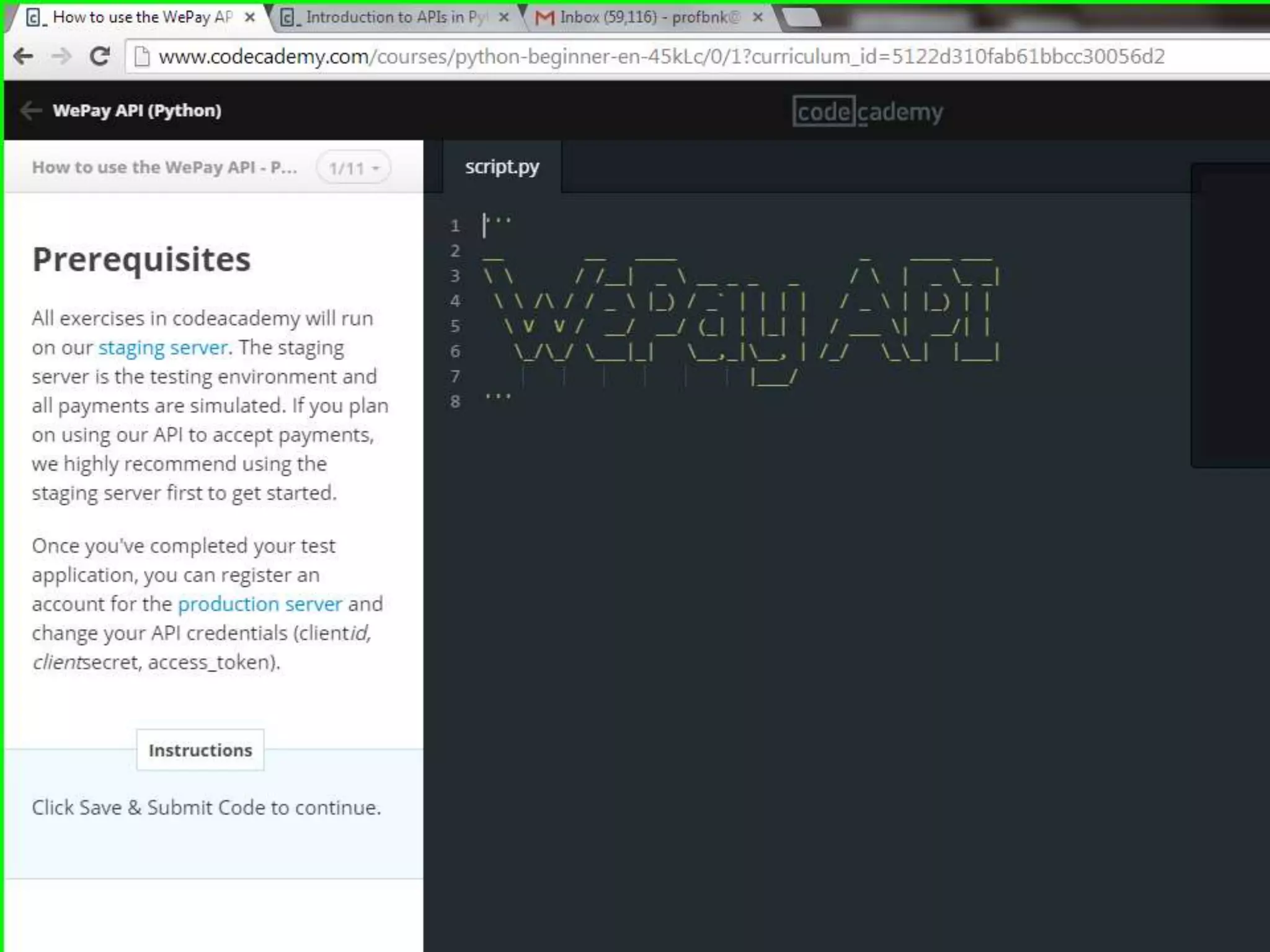Screen dimensions: 1270x952
Task: Open the 'staging server' link
Action: tap(163, 348)
